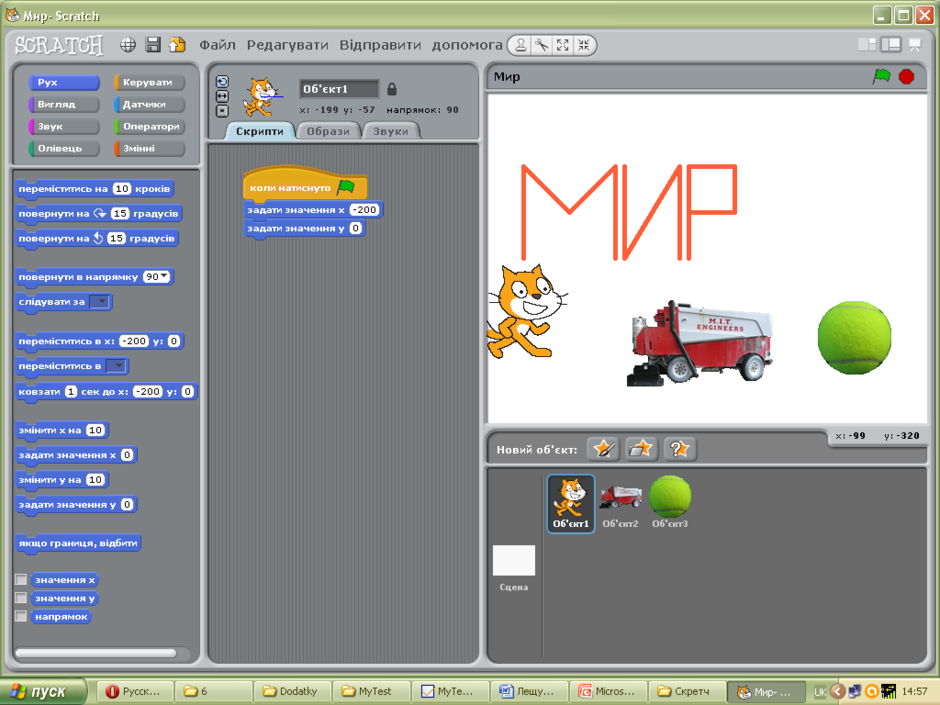This screenshot has height=705, width=940.
Task: Select the Керувати blocks category
Action: [x=149, y=82]
